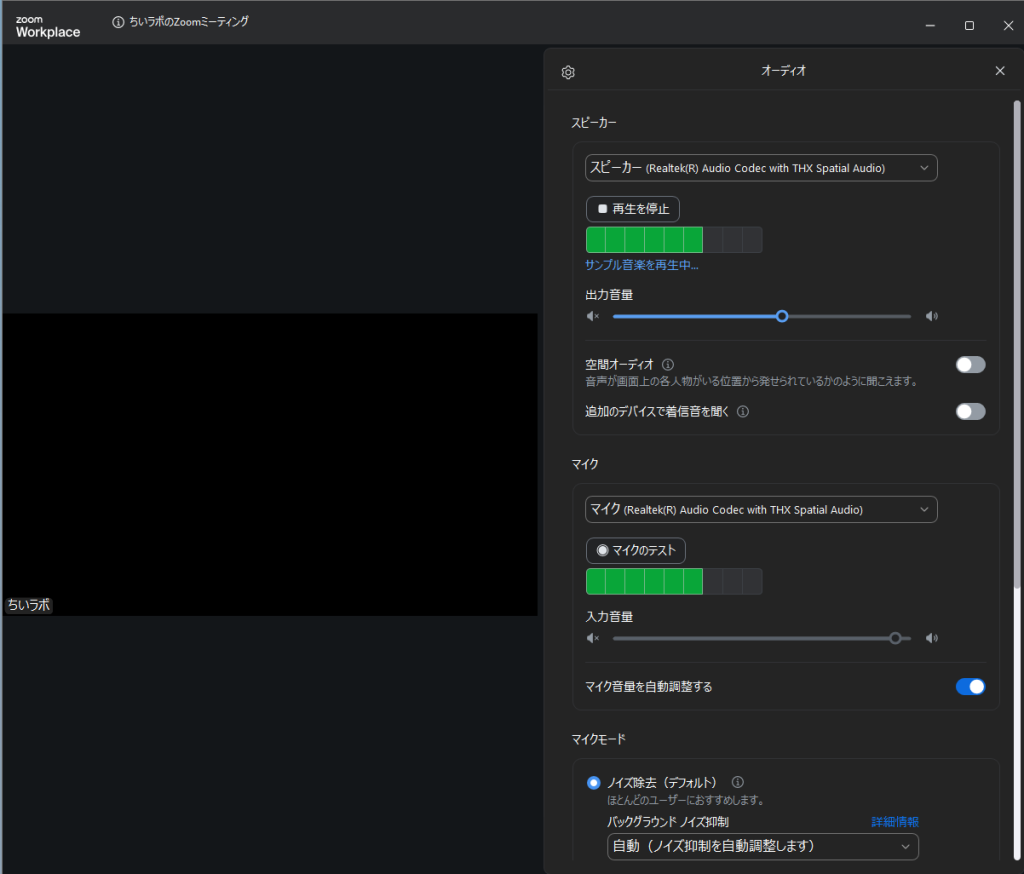Maximize the Zoom window
The image size is (1024, 874).
(x=969, y=25)
